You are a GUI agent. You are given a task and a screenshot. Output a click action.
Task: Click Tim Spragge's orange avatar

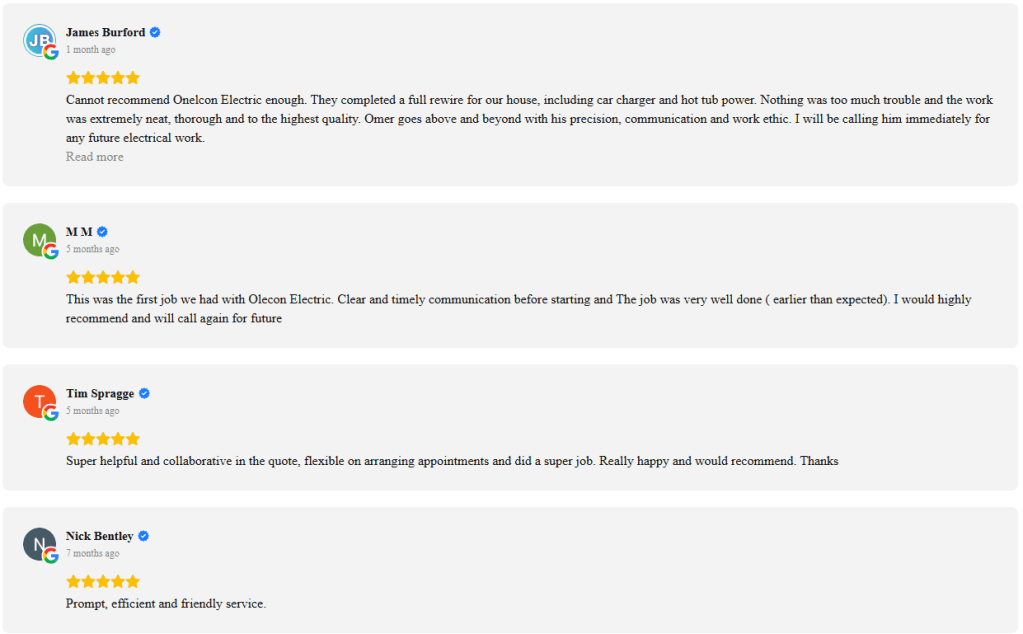(39, 401)
